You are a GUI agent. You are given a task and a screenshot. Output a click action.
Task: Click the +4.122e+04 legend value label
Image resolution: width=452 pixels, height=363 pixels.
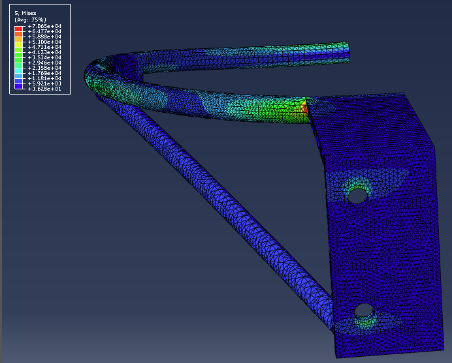point(44,52)
